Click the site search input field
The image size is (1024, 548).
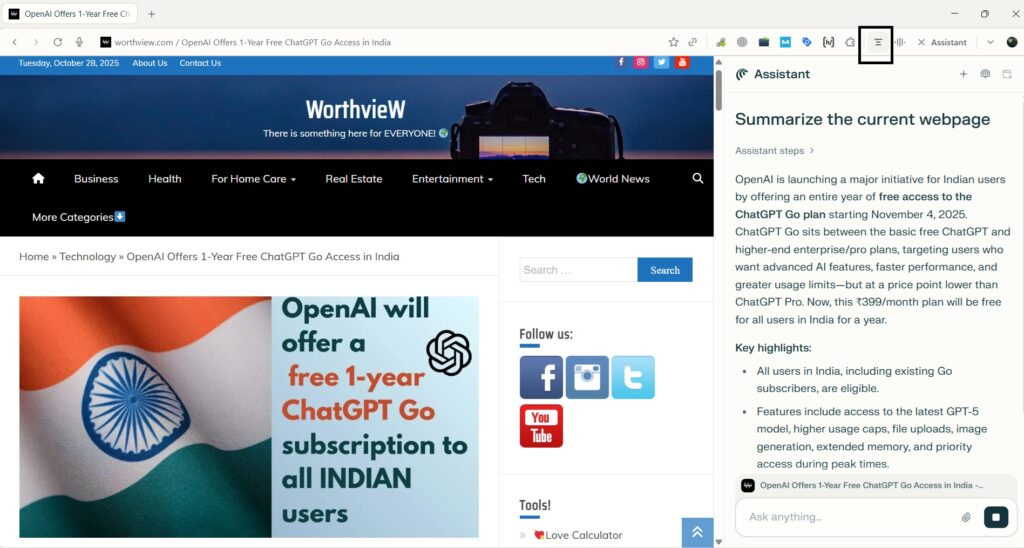578,270
